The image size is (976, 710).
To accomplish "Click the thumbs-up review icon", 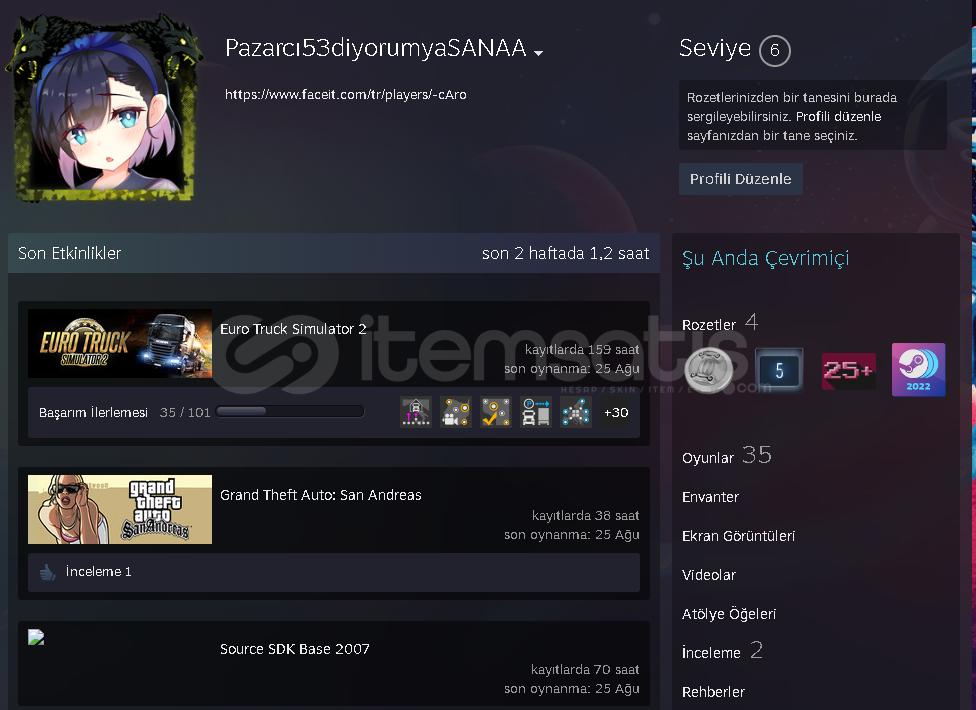I will 47,572.
